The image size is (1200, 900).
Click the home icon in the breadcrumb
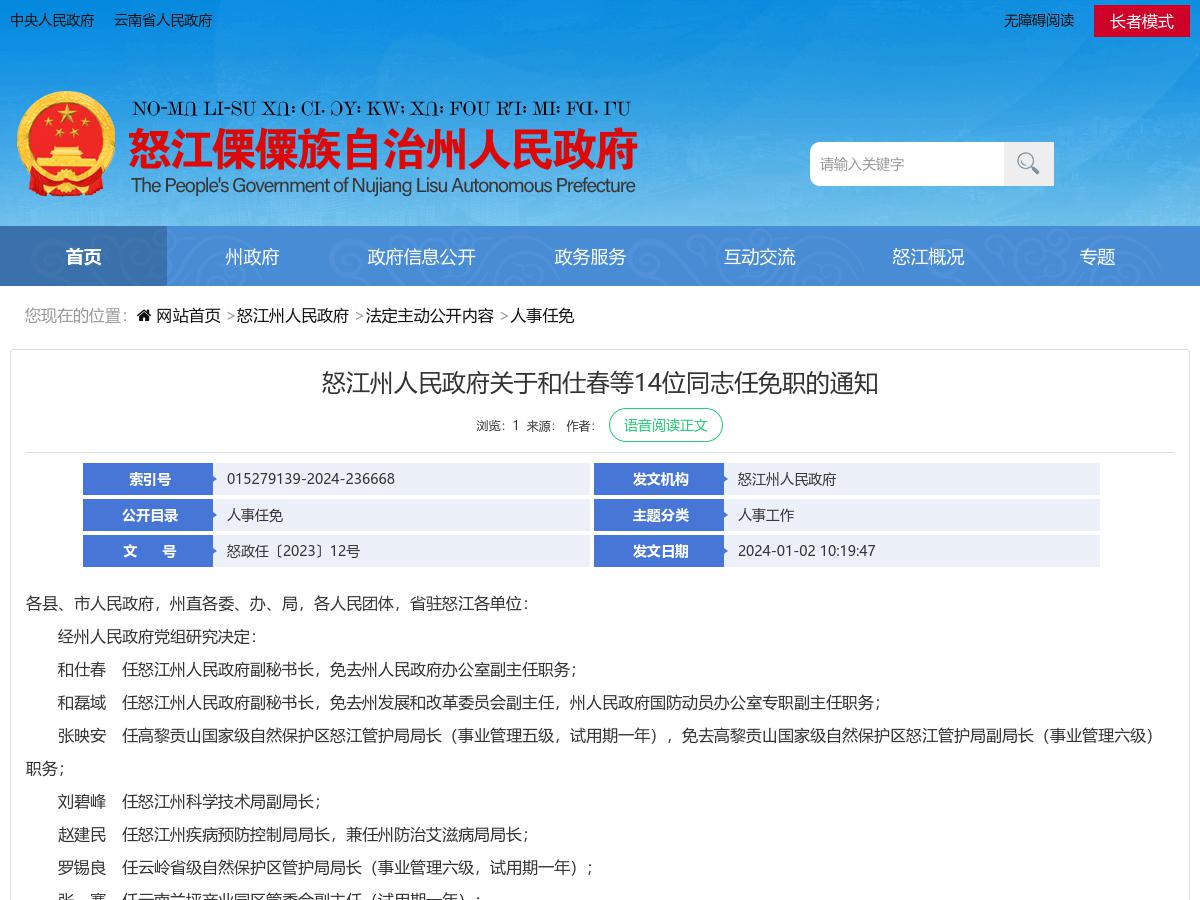(143, 315)
